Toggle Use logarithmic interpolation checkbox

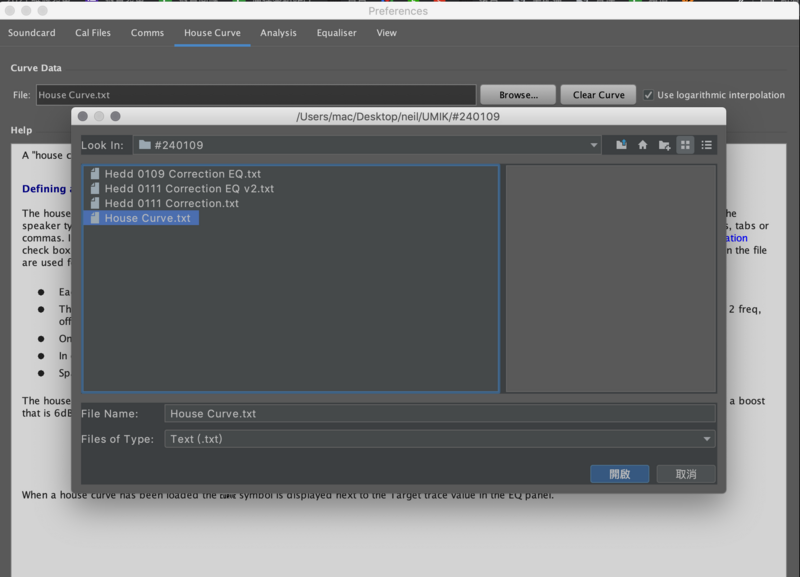(x=649, y=95)
